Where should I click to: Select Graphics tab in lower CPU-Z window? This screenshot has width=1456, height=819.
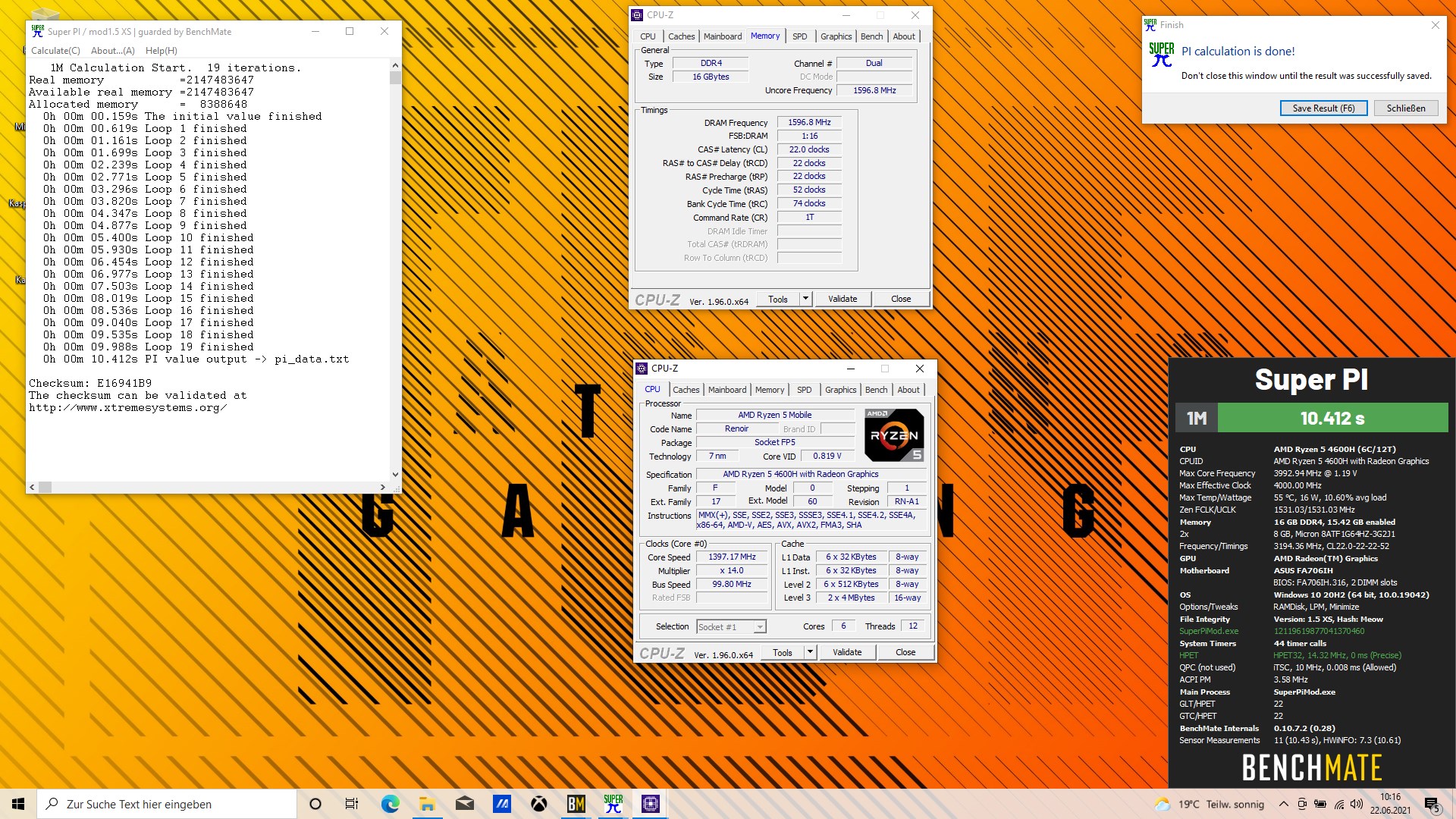tap(840, 390)
